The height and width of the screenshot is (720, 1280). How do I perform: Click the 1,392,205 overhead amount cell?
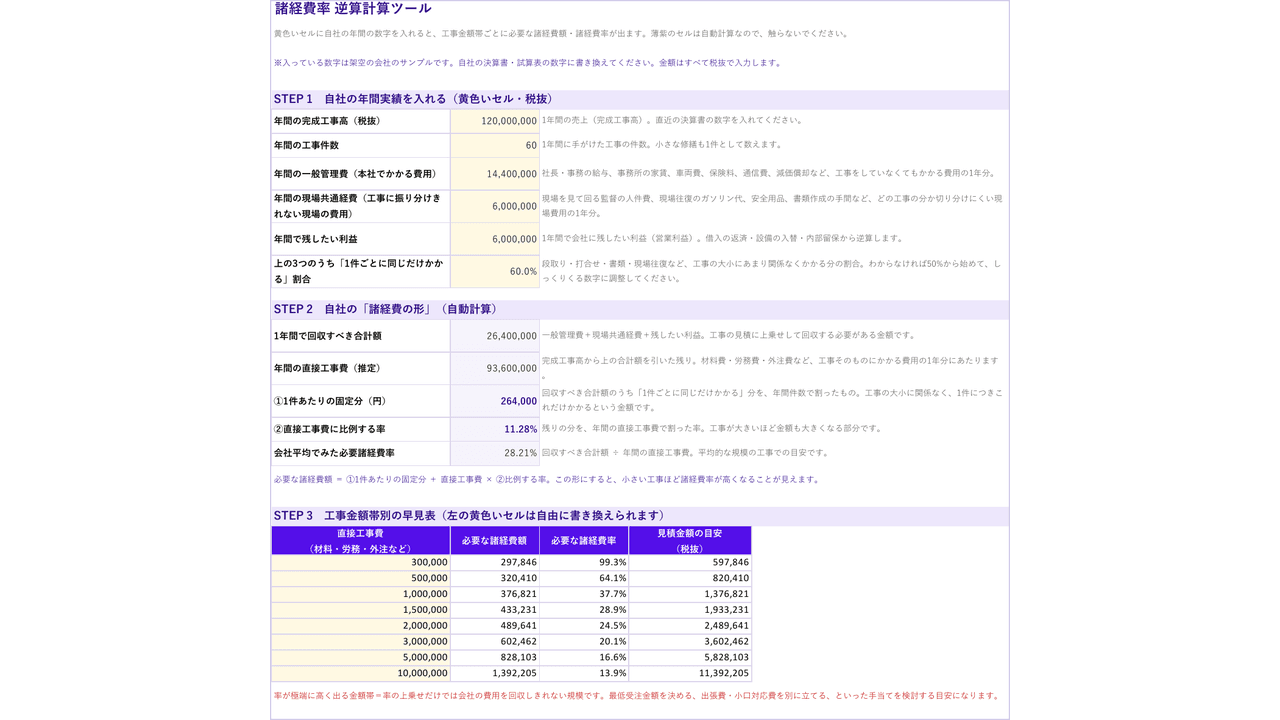tap(495, 674)
